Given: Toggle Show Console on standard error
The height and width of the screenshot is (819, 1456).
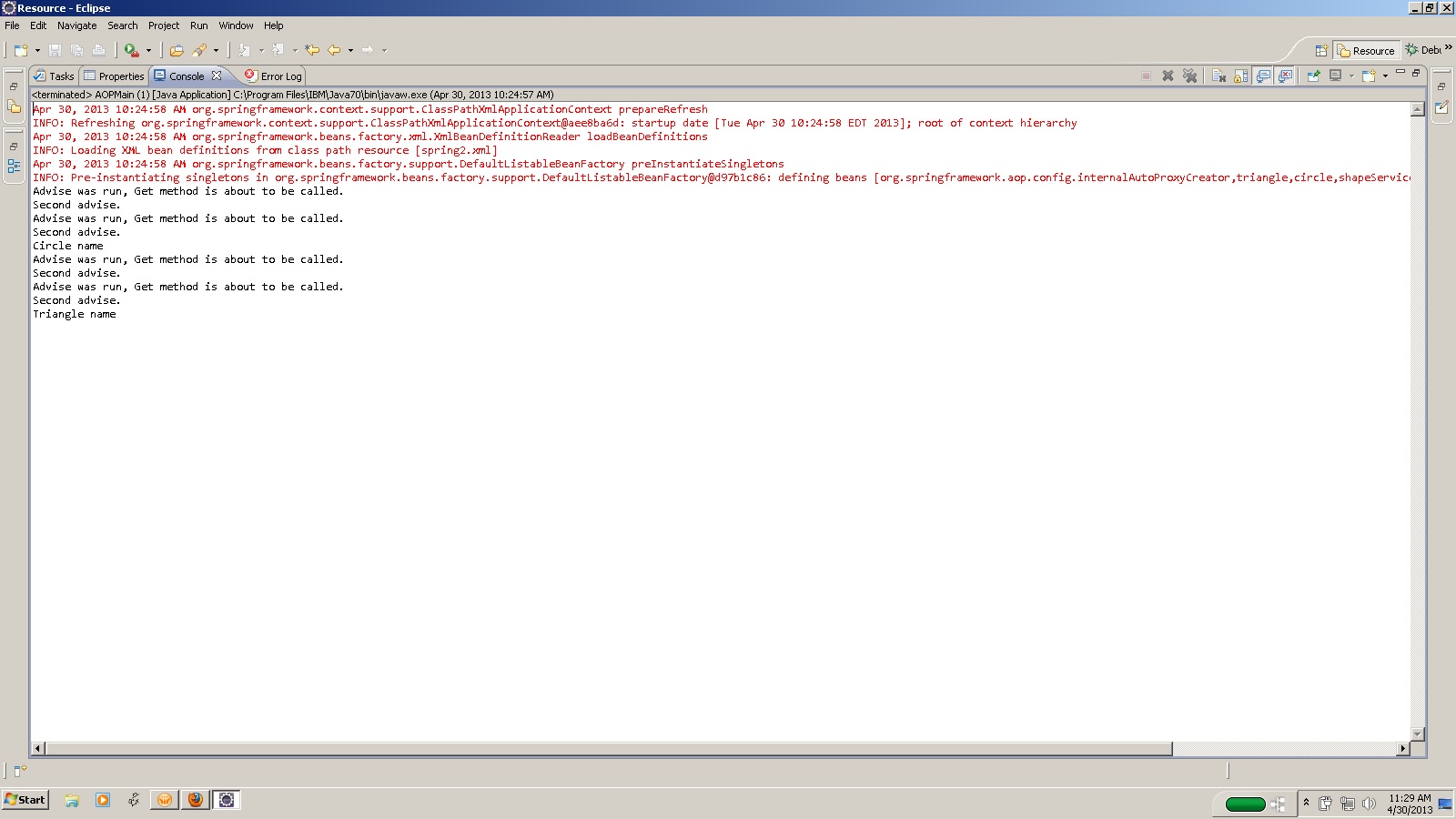Looking at the screenshot, I should click(1285, 76).
